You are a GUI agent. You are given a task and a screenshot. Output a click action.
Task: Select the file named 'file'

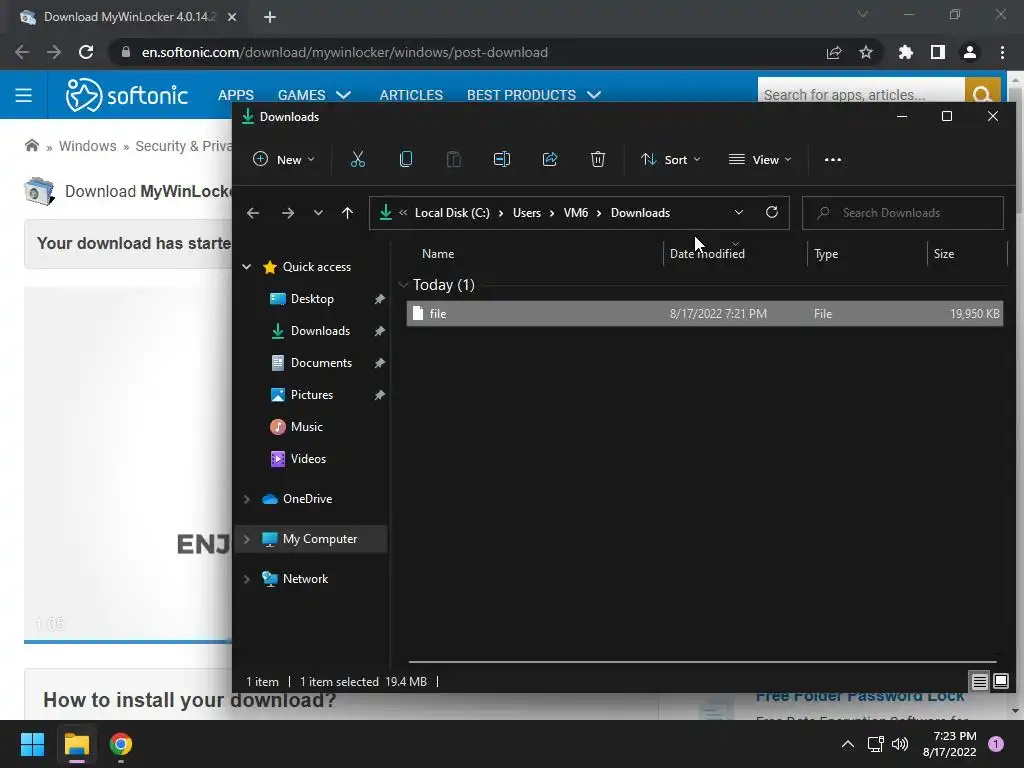pyautogui.click(x=704, y=313)
